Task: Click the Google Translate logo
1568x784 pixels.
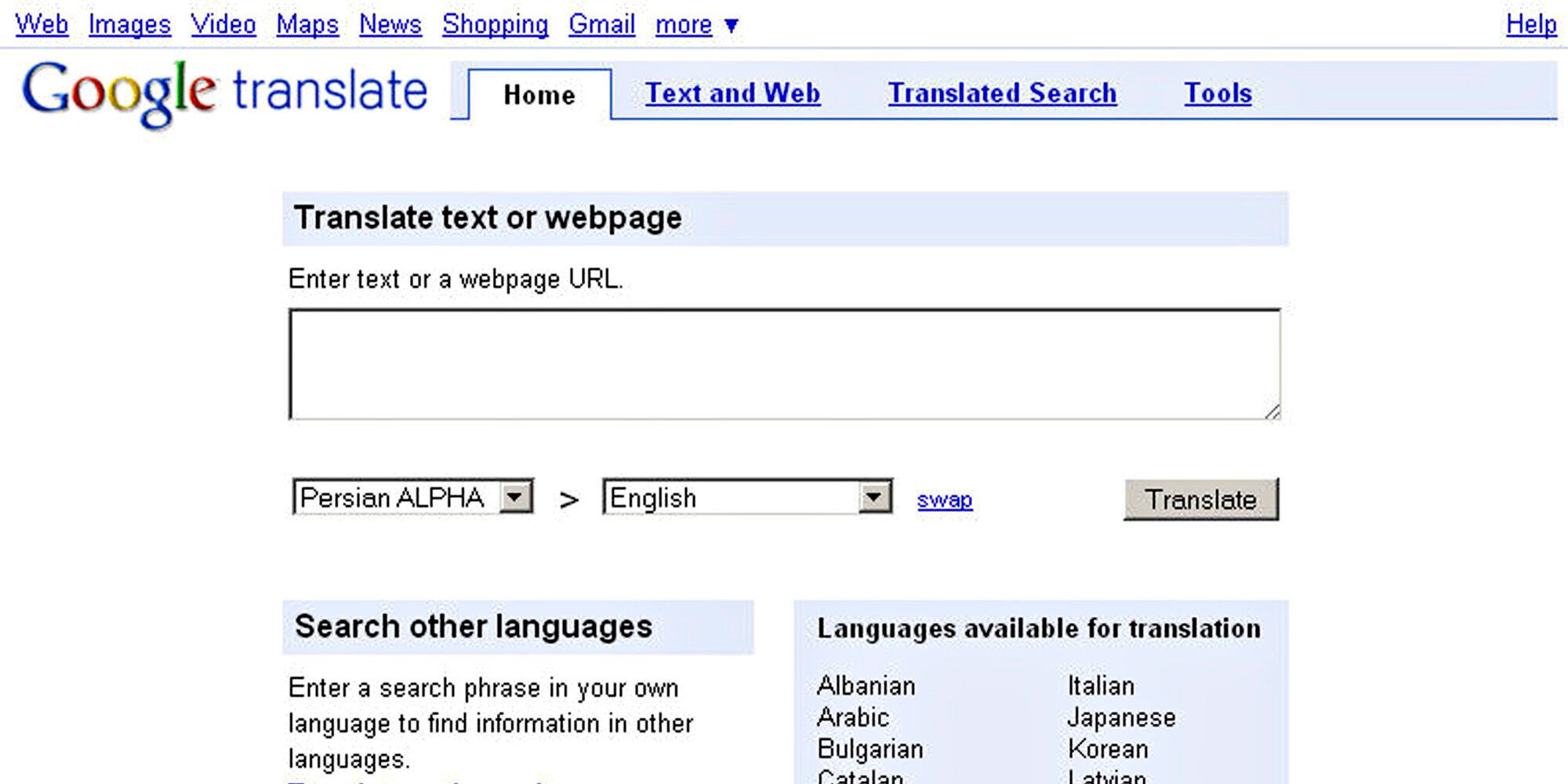Action: click(224, 92)
